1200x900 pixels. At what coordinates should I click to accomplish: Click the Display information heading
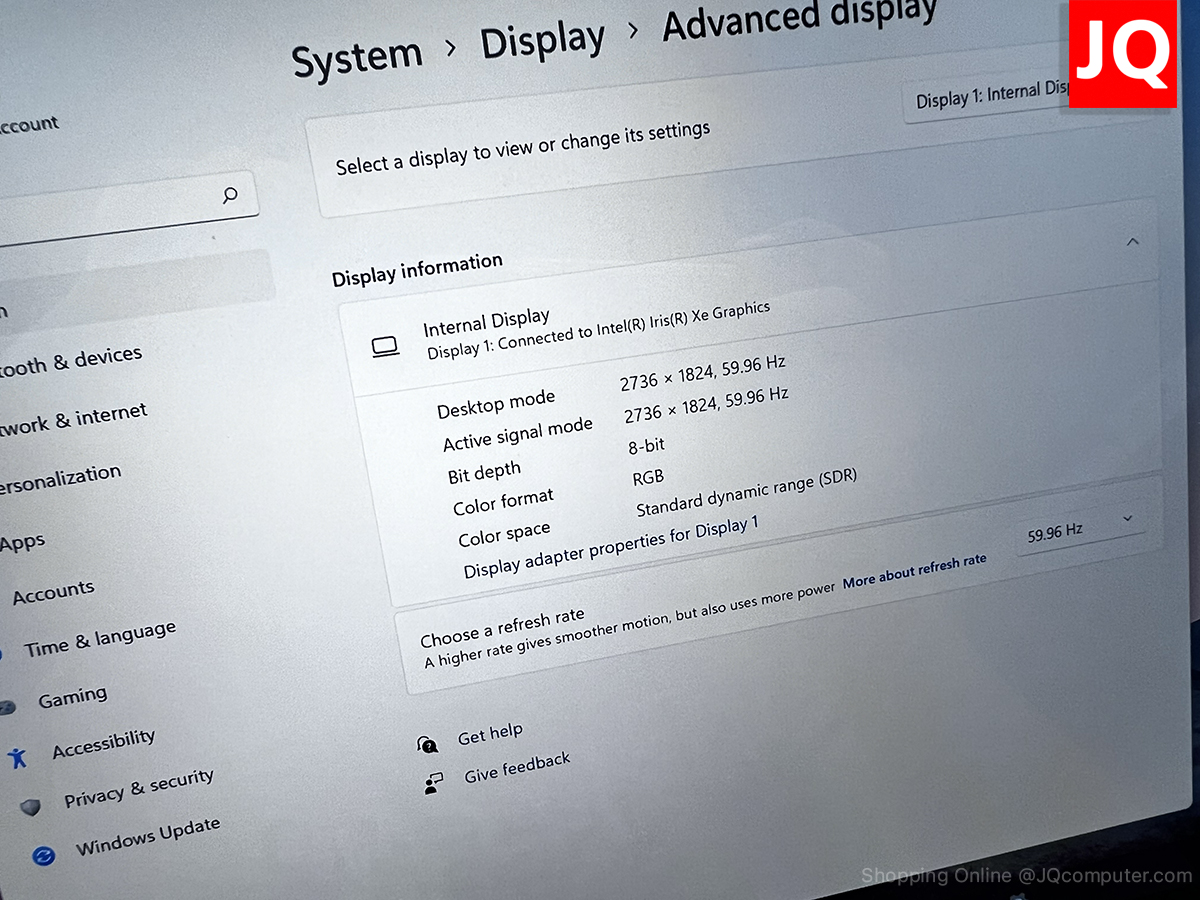417,269
